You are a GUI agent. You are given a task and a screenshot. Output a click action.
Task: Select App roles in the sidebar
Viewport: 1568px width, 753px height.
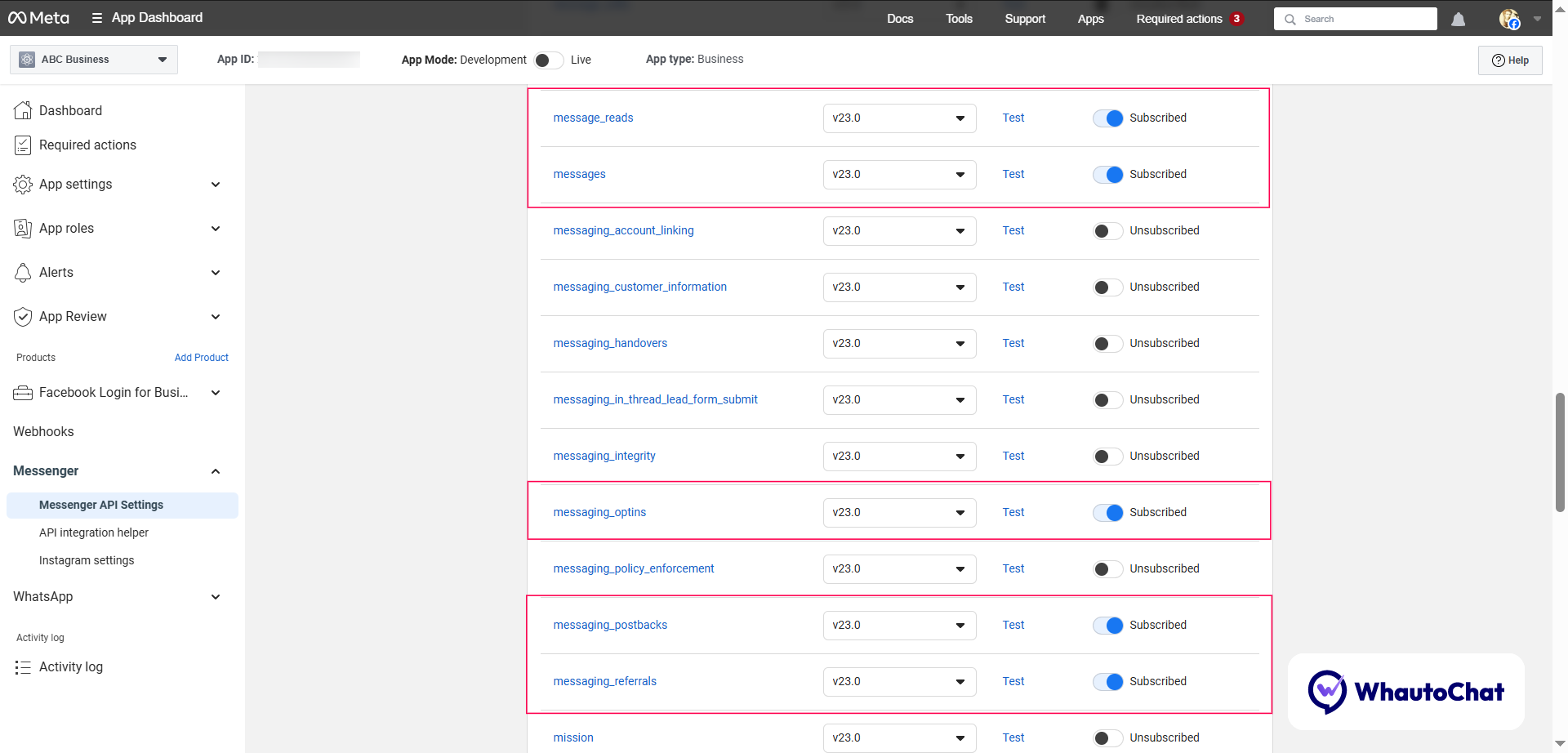pyautogui.click(x=66, y=228)
